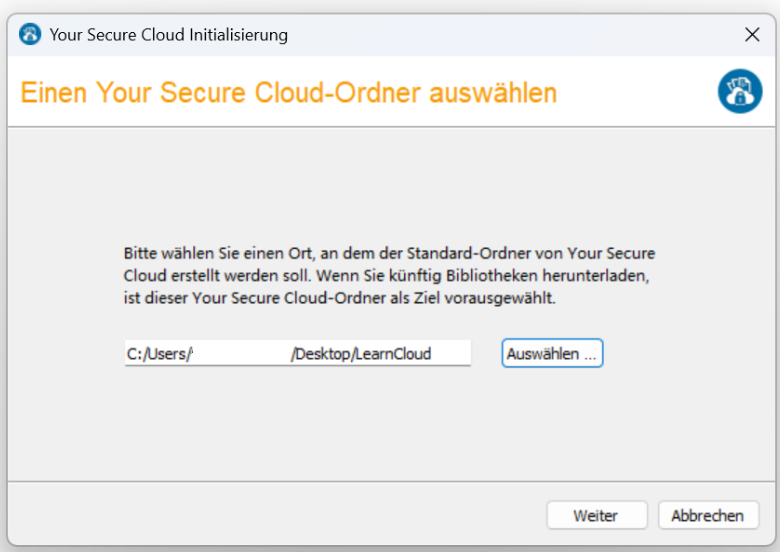Click the Your Secure Cloud title bar icon
The height and width of the screenshot is (552, 780).
tap(30, 34)
